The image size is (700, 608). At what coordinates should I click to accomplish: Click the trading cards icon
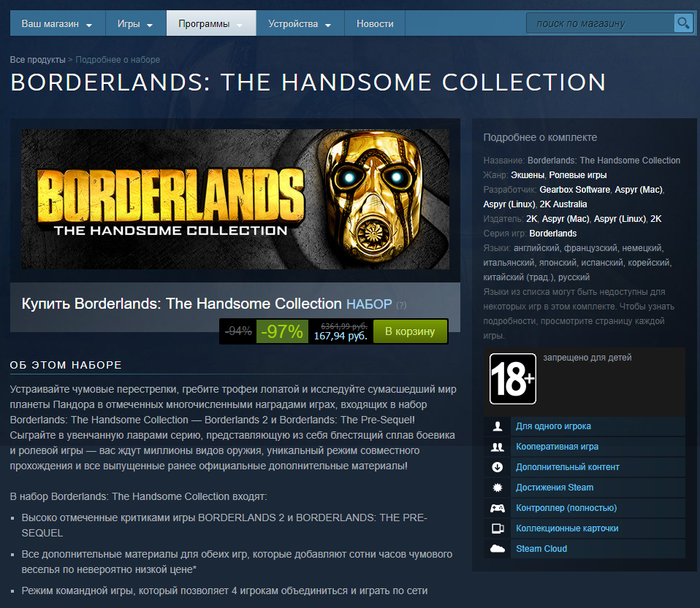(497, 529)
